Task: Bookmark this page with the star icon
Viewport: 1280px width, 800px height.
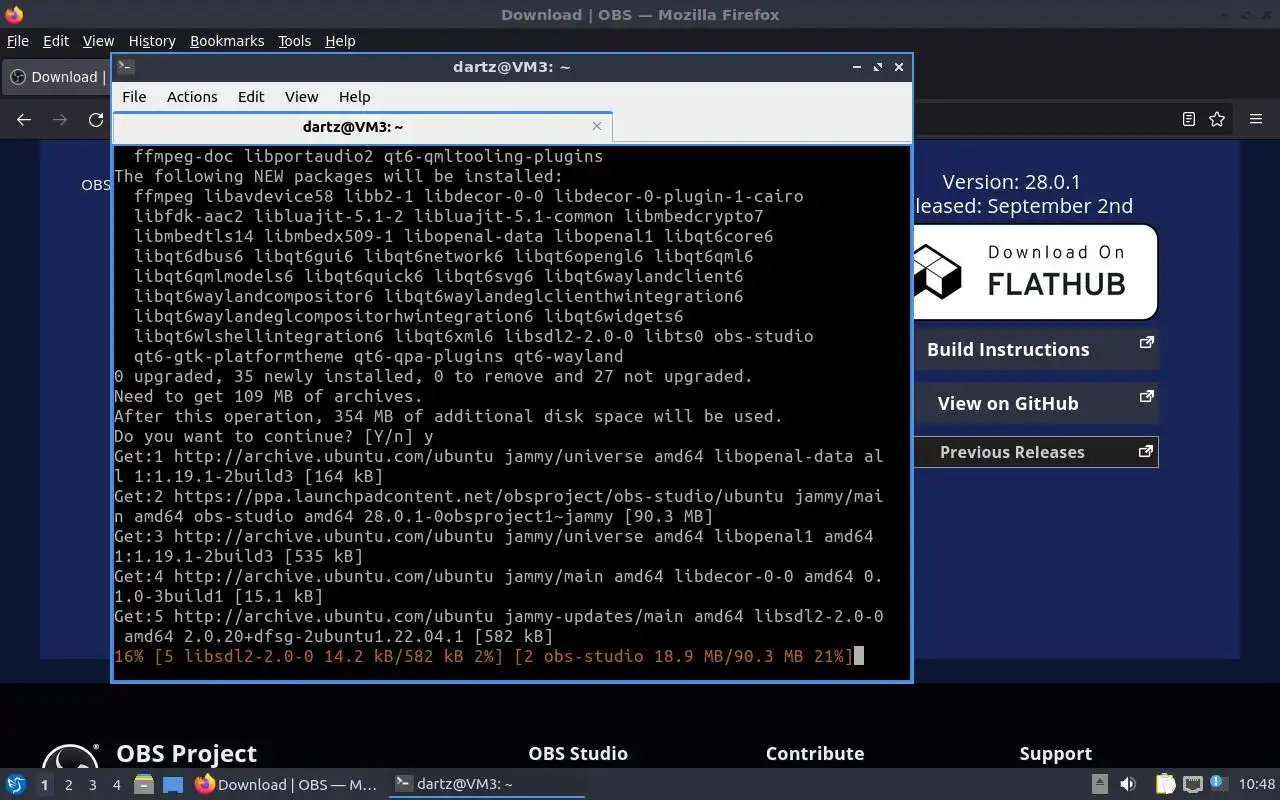Action: point(1217,119)
